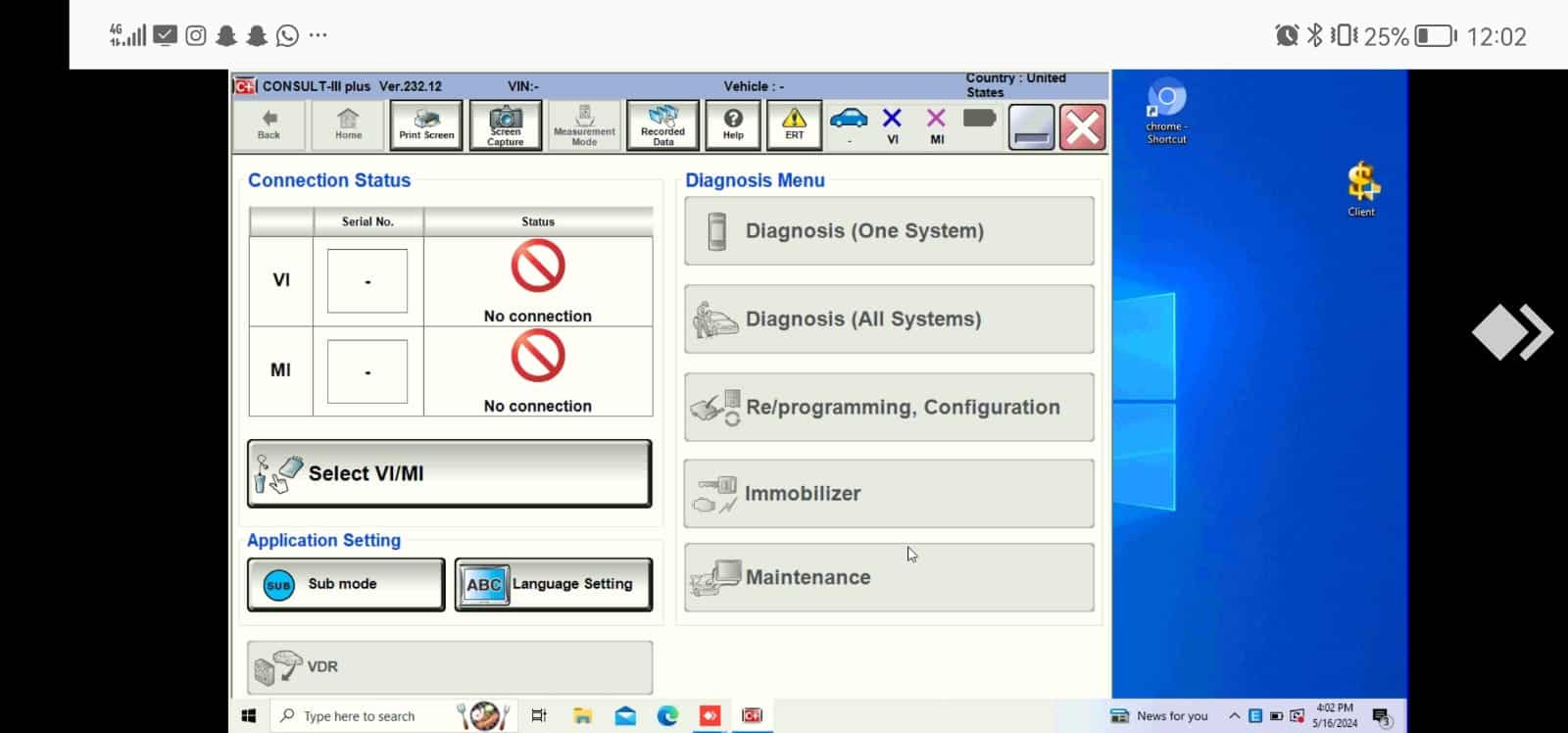1568x733 pixels.
Task: Click the Connection Status heading
Action: (329, 180)
